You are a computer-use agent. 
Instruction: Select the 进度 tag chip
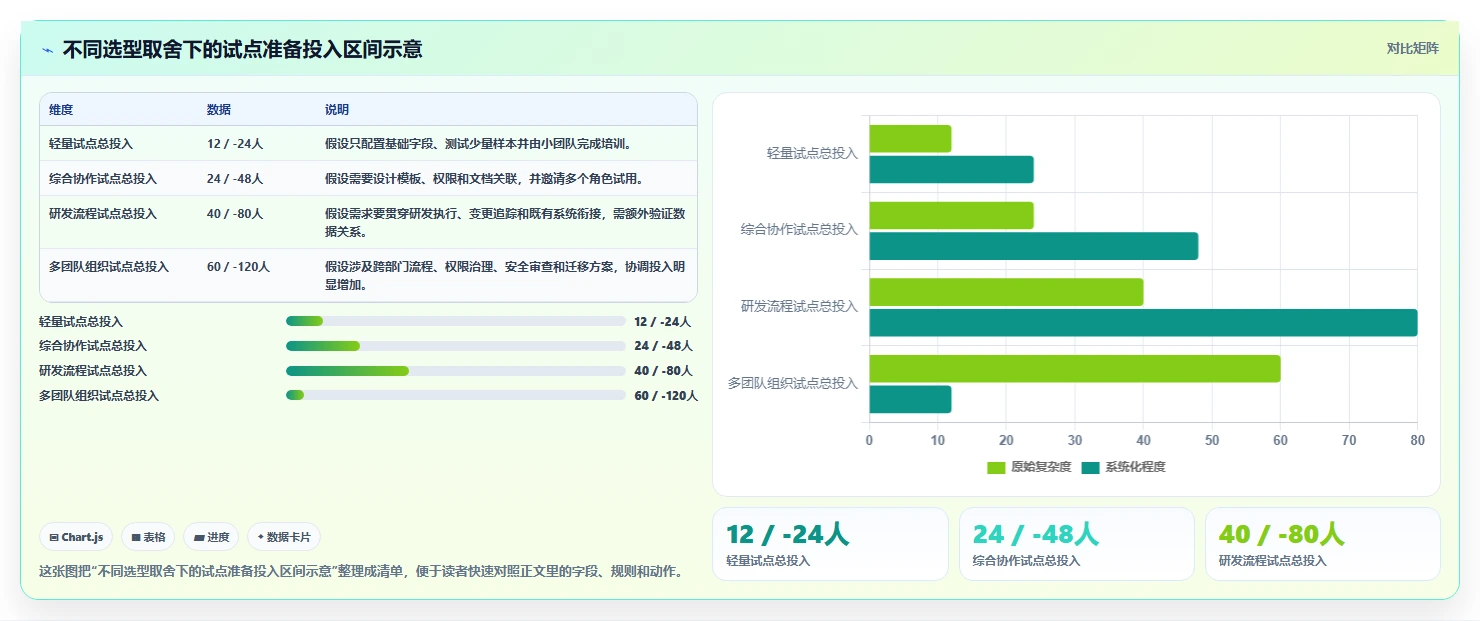(x=212, y=537)
